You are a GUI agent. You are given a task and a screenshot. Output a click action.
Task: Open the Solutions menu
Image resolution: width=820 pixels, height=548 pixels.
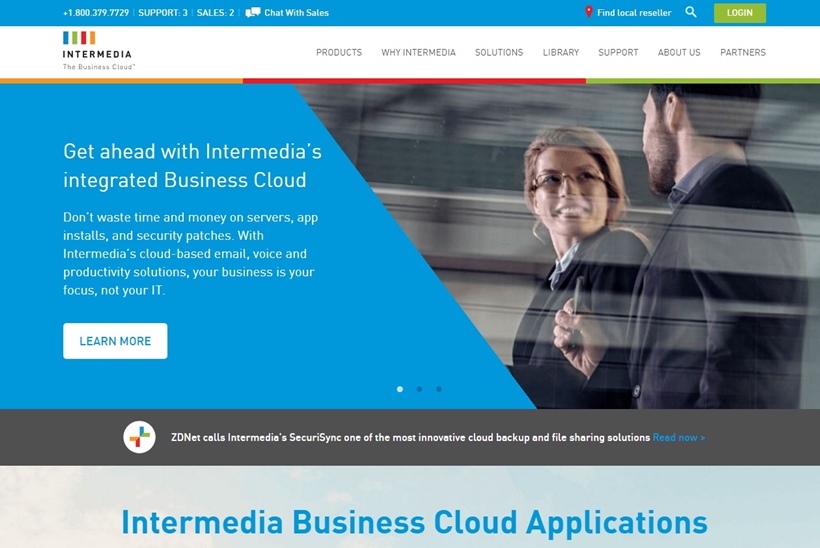[x=499, y=52]
